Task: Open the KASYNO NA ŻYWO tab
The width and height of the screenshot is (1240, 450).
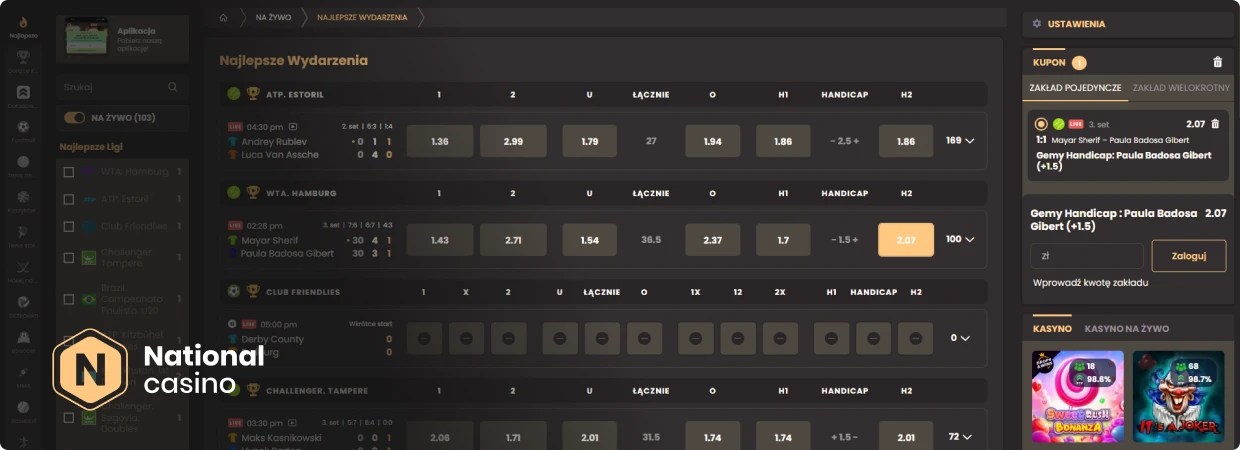Action: (1127, 328)
